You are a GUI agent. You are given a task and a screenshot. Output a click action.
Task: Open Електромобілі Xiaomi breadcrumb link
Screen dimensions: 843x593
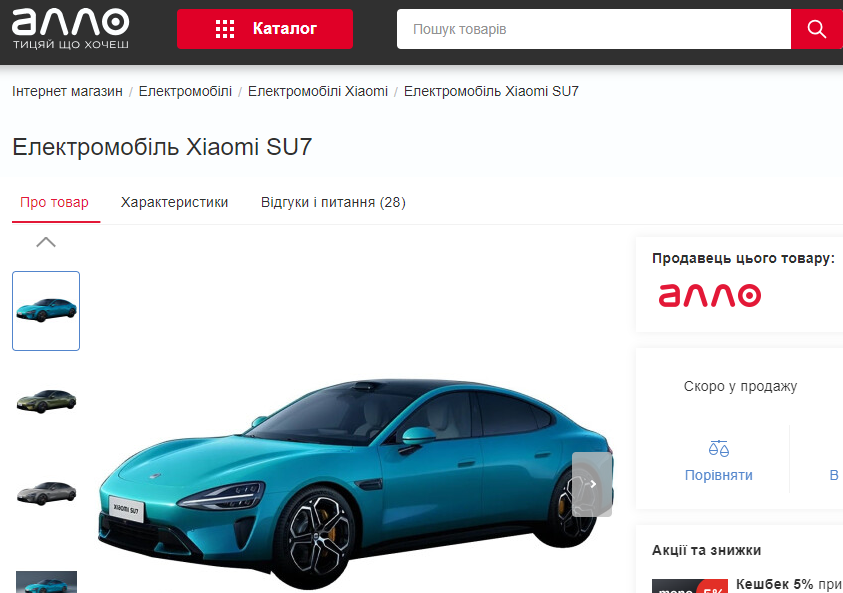[x=317, y=91]
